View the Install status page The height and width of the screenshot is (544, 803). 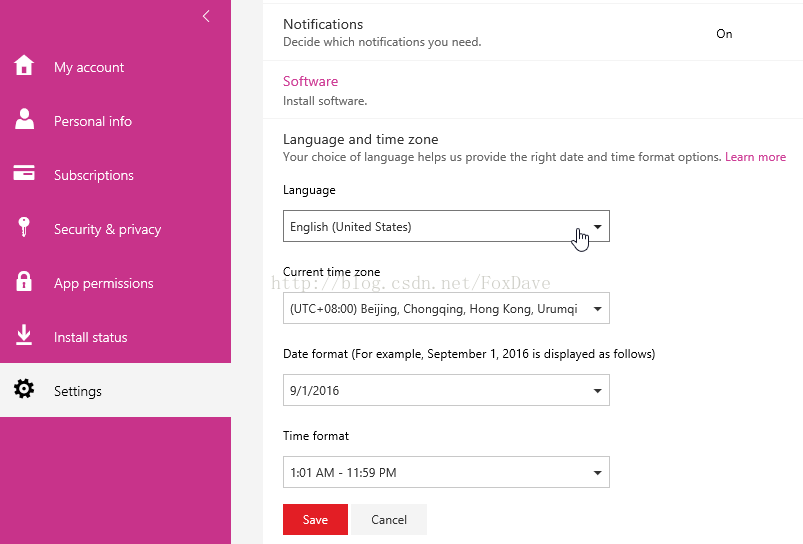(x=115, y=338)
